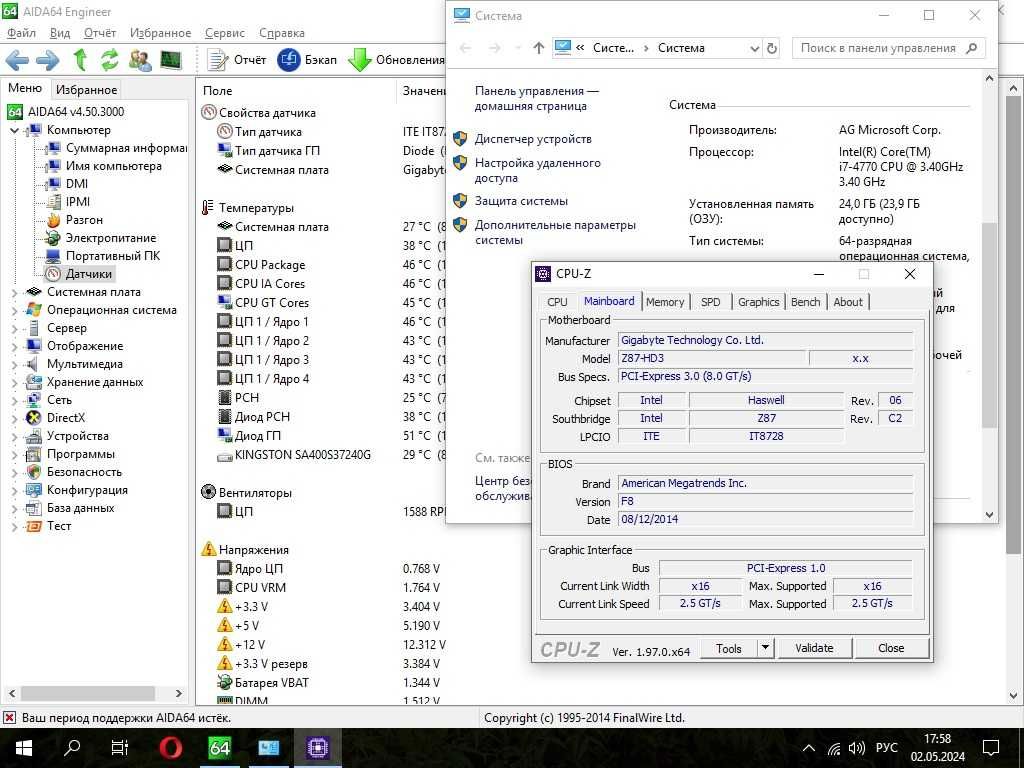Open the Файл menu in AIDA64
The height and width of the screenshot is (768, 1024).
(x=22, y=33)
